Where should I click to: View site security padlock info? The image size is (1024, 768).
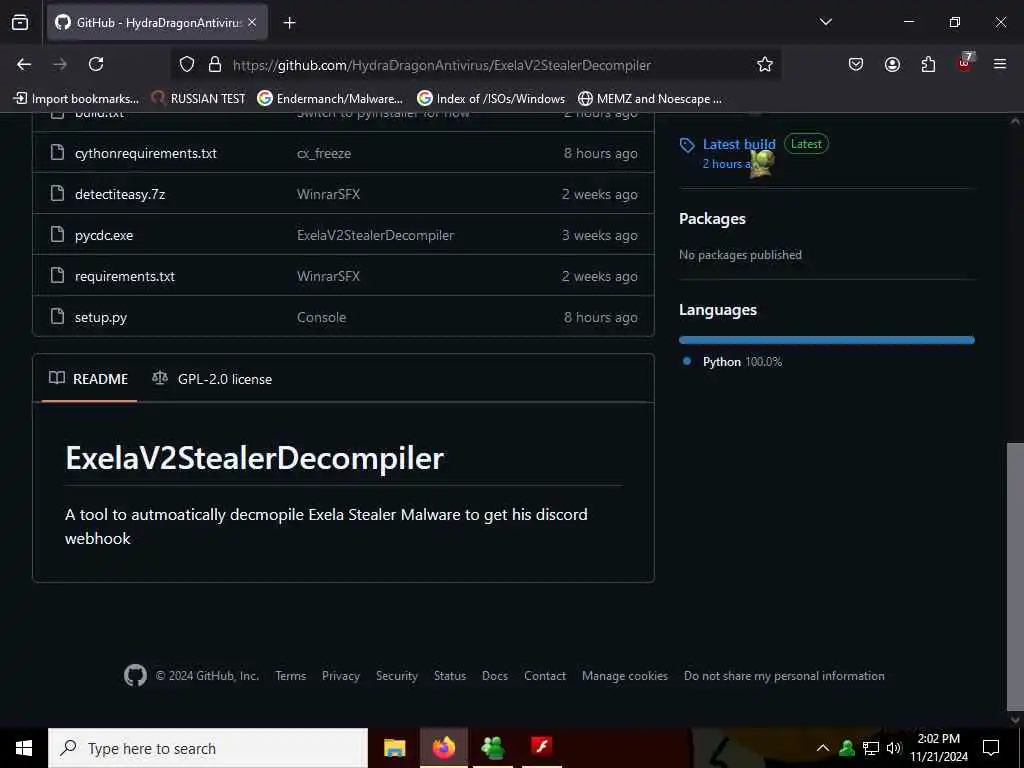coord(215,65)
